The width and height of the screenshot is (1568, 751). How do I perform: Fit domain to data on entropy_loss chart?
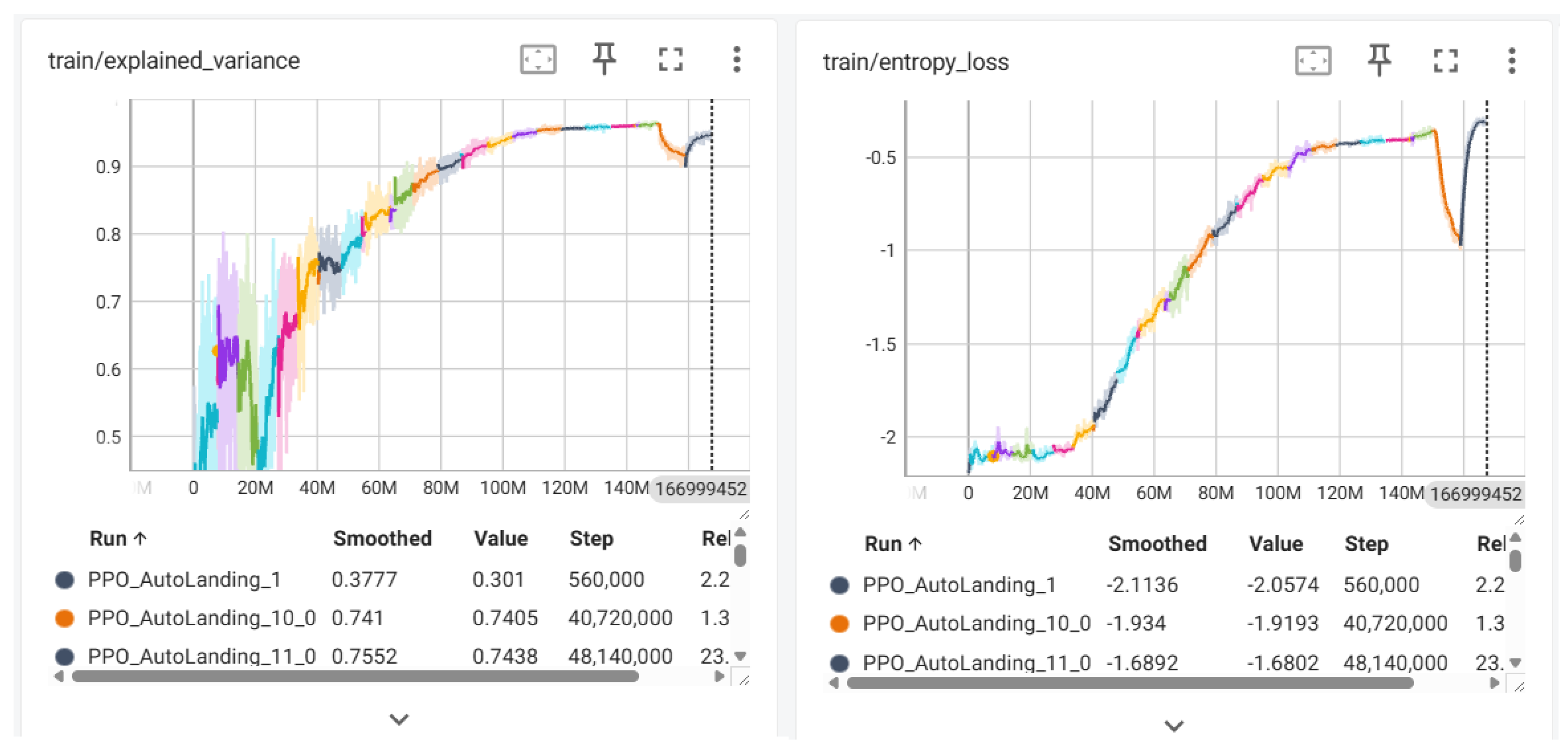(1313, 61)
